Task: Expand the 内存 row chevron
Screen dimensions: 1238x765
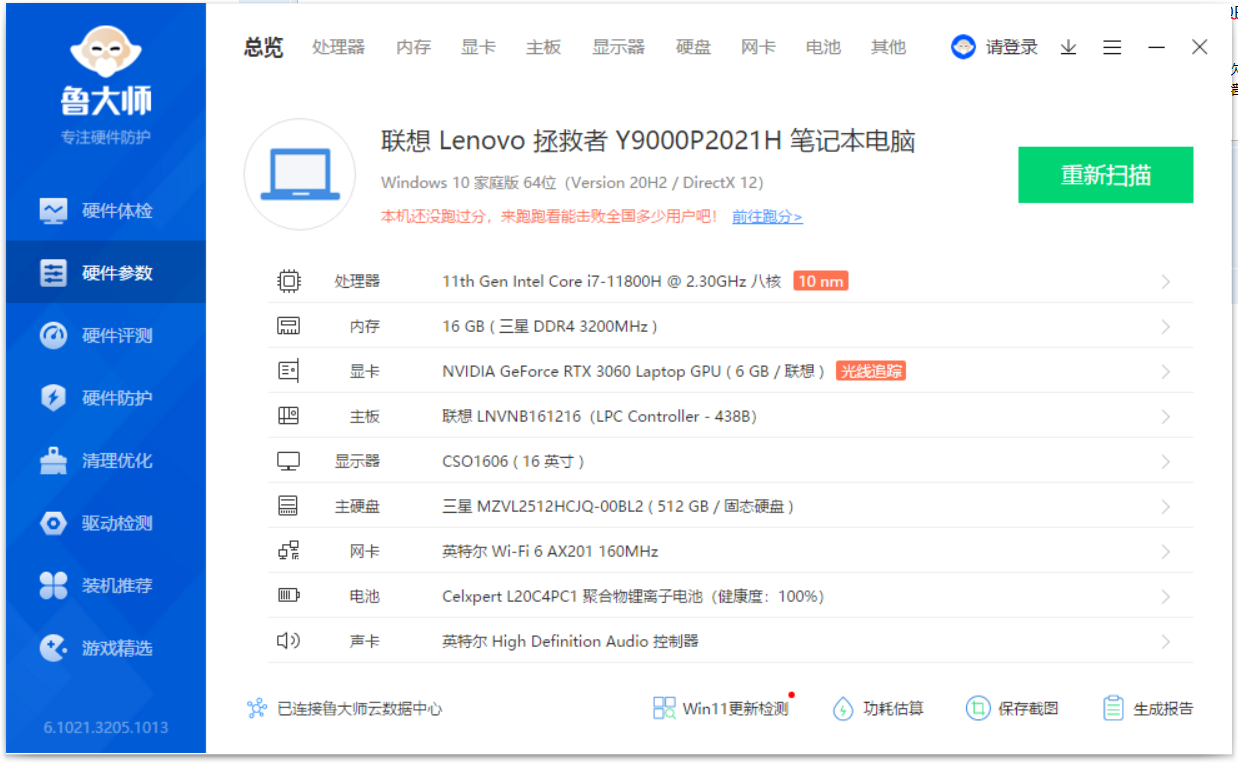Action: click(1166, 327)
